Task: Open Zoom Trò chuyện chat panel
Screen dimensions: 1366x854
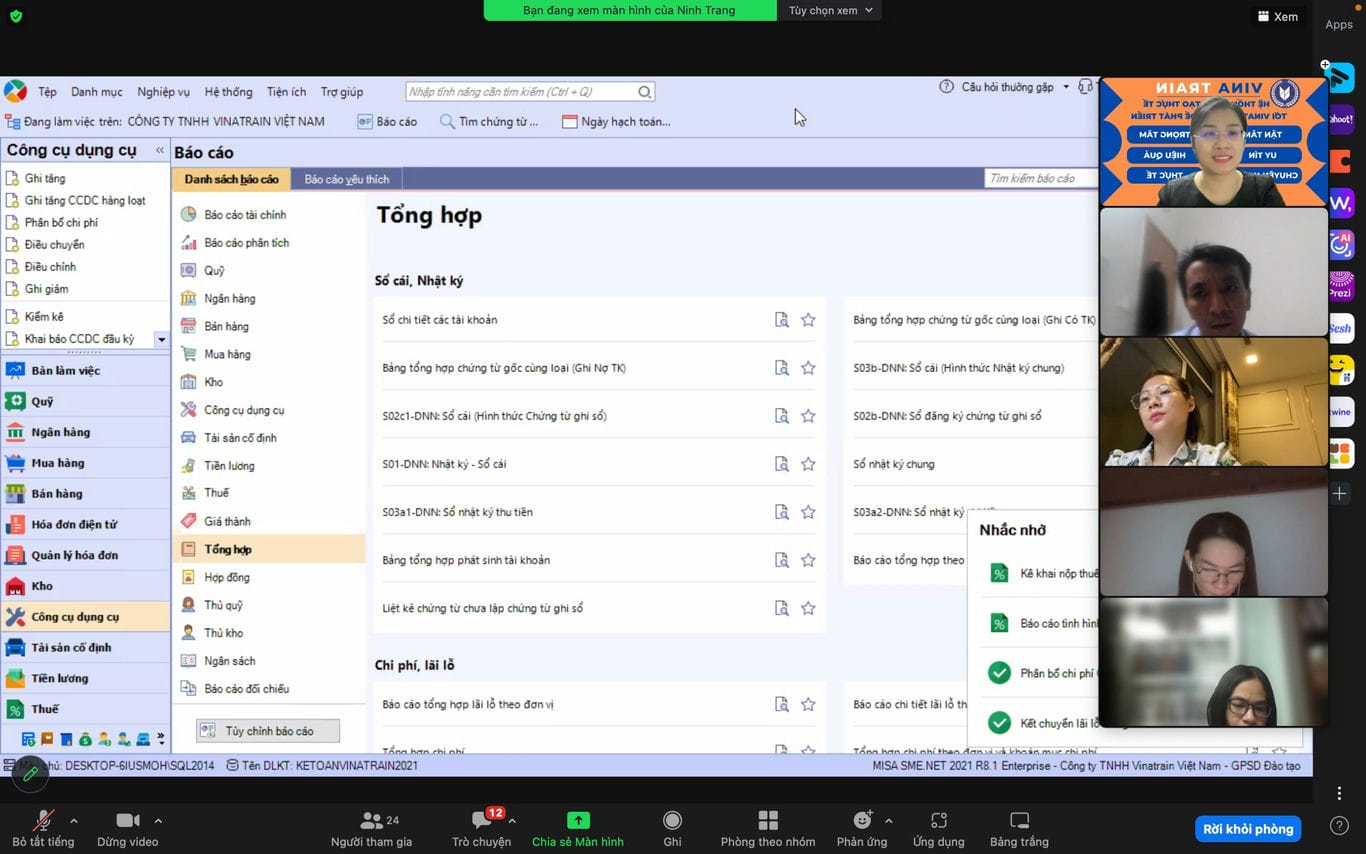Action: 481,829
